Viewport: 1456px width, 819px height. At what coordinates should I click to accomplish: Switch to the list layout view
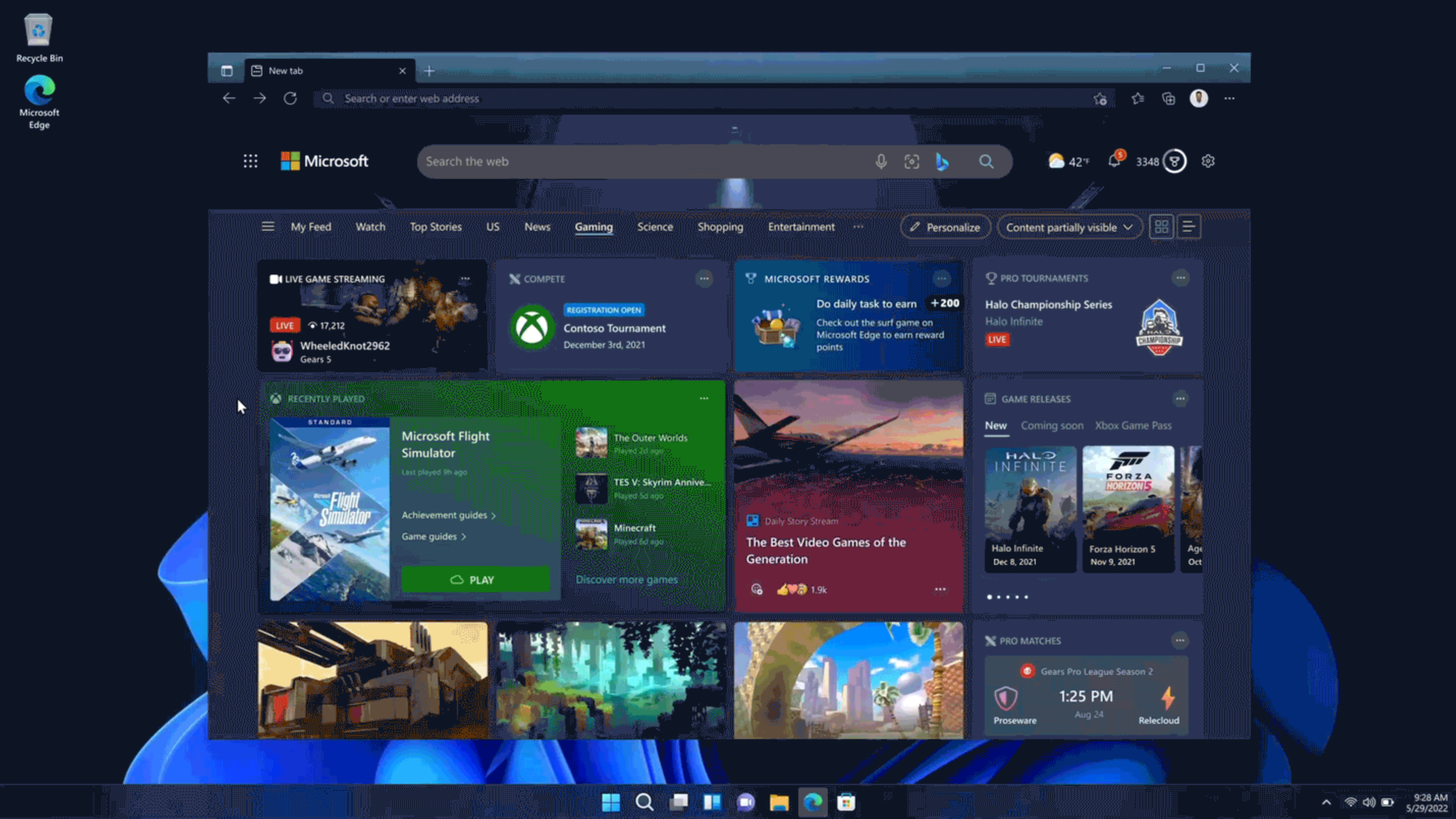coord(1188,226)
